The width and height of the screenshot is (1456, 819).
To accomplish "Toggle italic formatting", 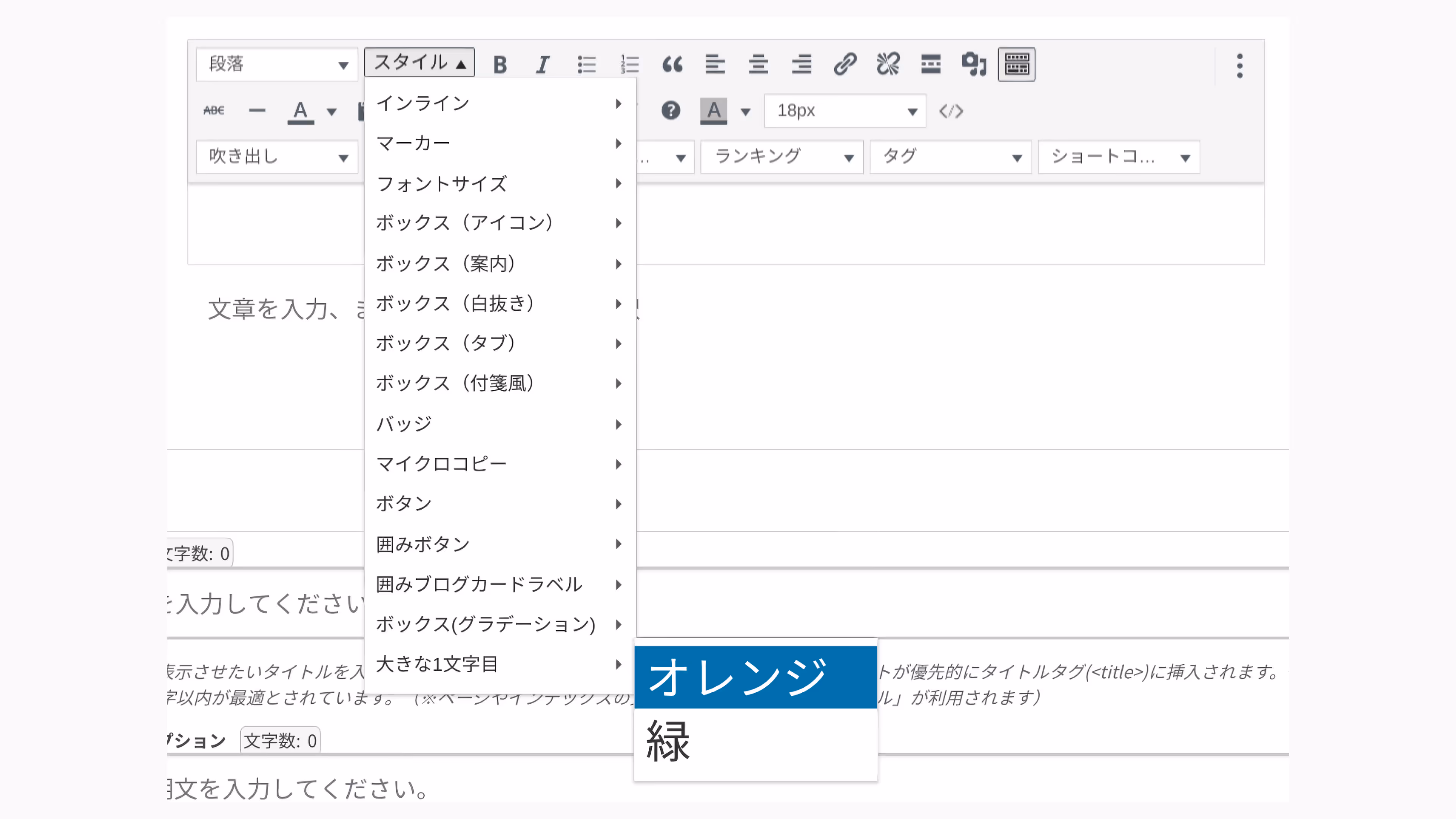I will 543,64.
